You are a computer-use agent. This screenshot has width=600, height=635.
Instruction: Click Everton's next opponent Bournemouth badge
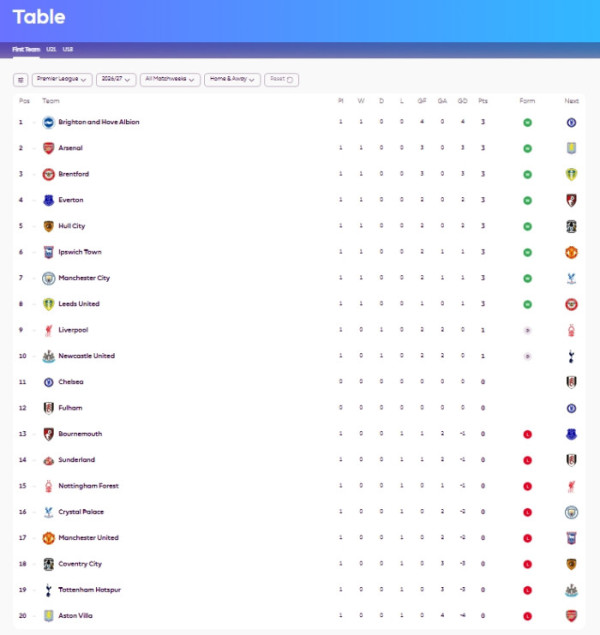tap(571, 200)
